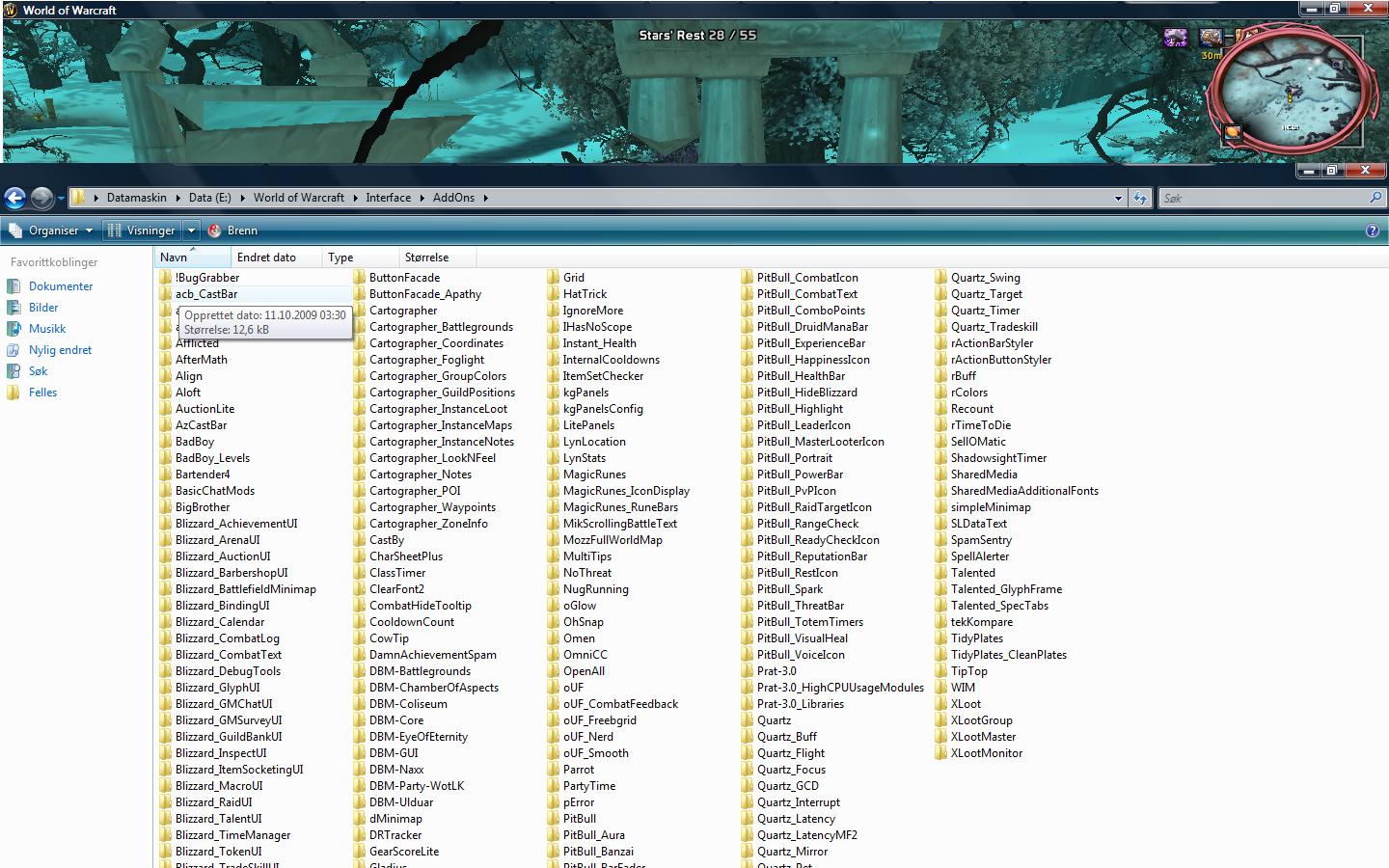This screenshot has height=868, width=1389.
Task: Click the Felles folder icon in favorites
Action: coord(13,393)
